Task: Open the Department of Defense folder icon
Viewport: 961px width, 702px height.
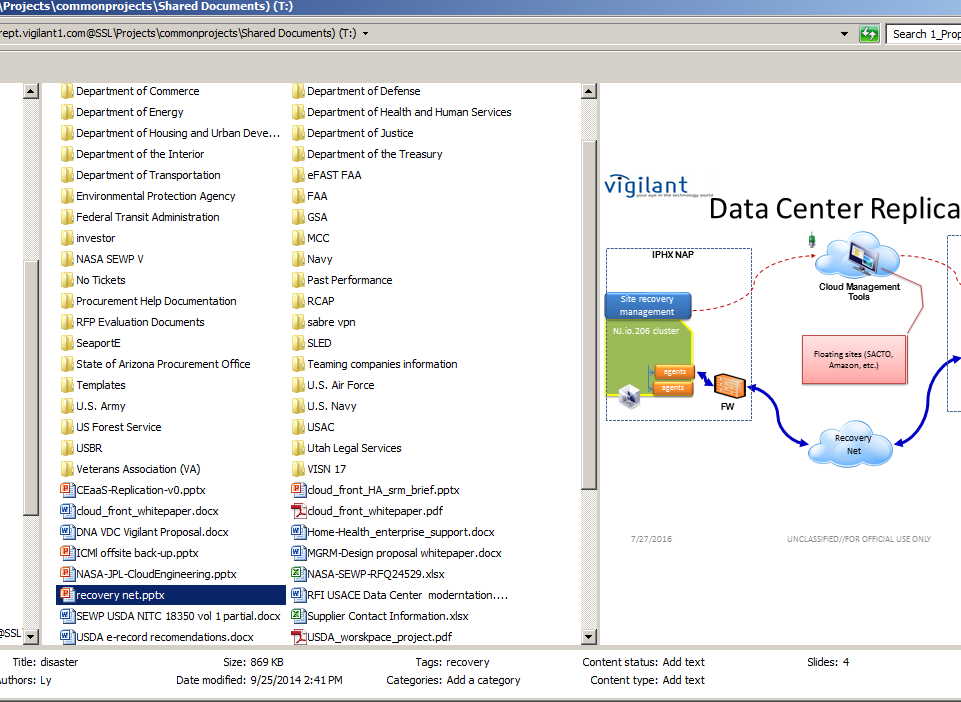Action: [298, 91]
